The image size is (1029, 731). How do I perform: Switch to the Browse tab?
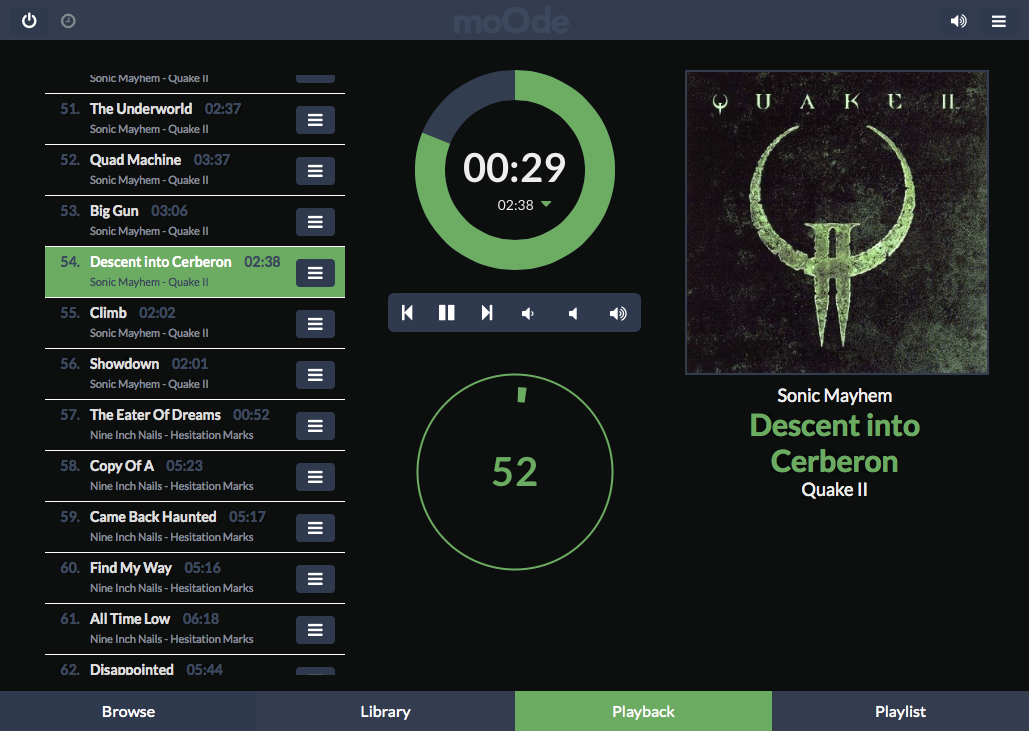click(129, 711)
